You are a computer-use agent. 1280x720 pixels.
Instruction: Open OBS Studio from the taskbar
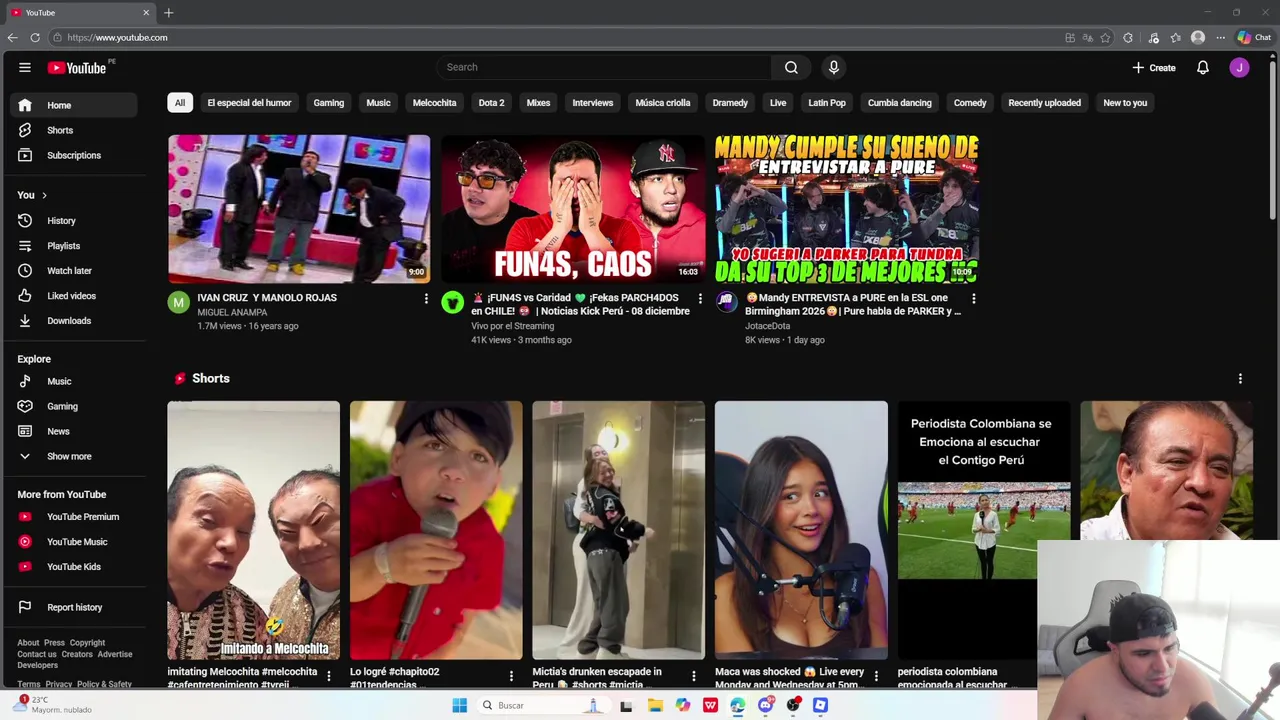(793, 705)
